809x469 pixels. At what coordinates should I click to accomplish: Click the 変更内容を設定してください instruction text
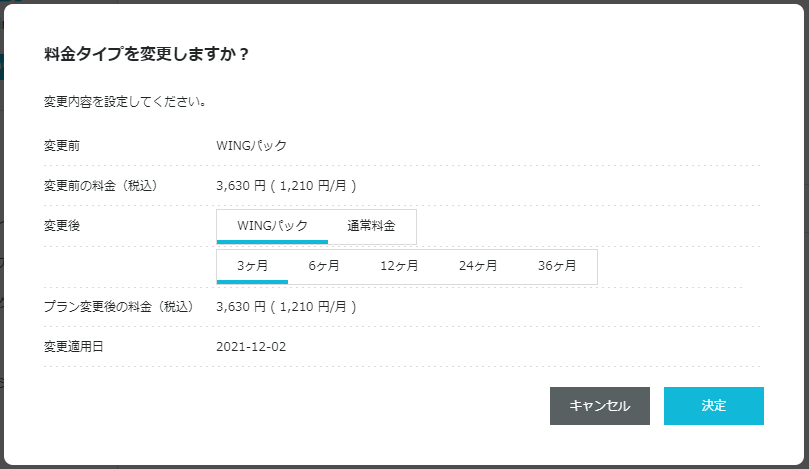[125, 102]
